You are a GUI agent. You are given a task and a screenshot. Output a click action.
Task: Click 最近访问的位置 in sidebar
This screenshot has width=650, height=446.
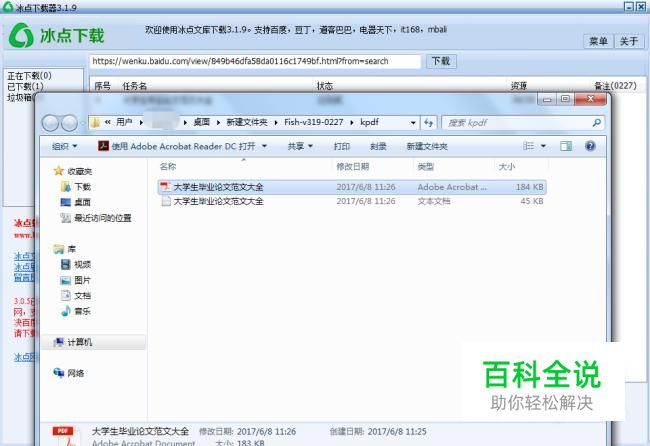[x=103, y=218]
